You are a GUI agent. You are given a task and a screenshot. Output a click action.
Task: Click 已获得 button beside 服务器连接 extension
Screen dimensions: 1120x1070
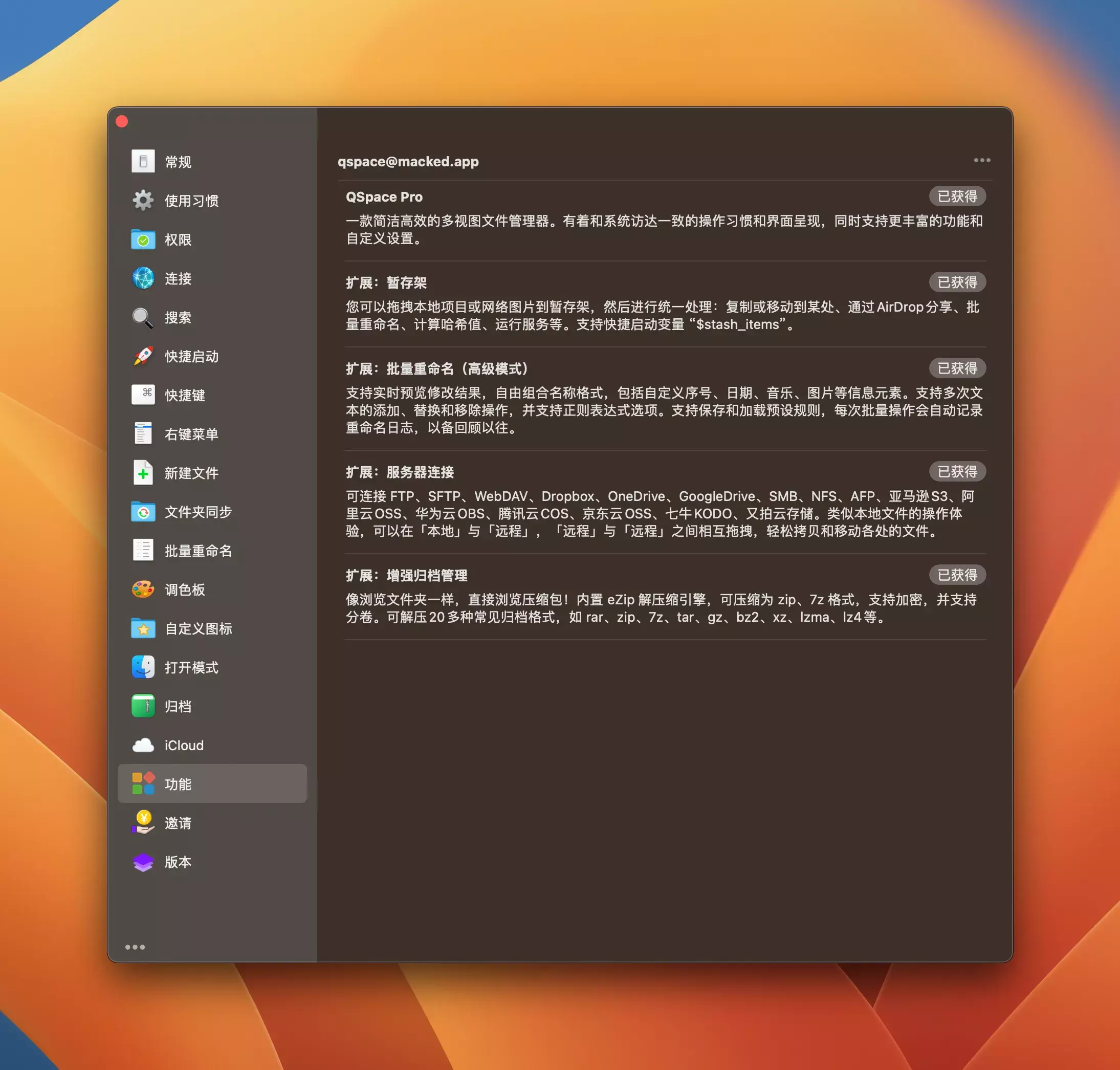point(957,472)
